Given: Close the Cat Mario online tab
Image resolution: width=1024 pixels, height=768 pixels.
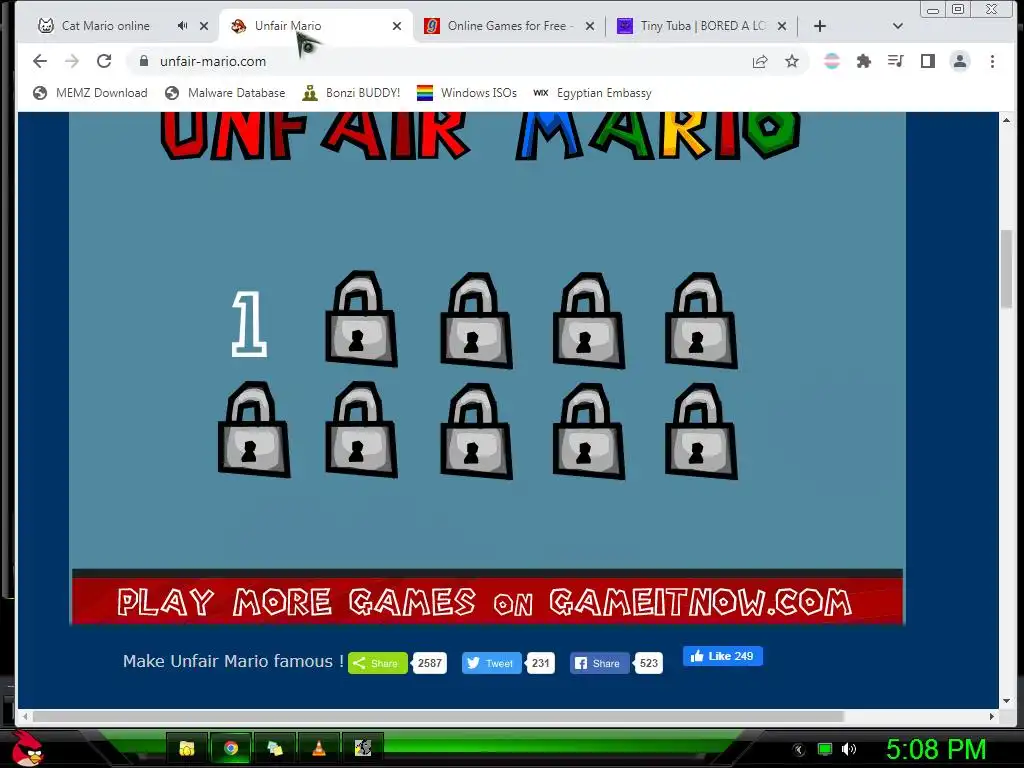Looking at the screenshot, I should point(204,26).
